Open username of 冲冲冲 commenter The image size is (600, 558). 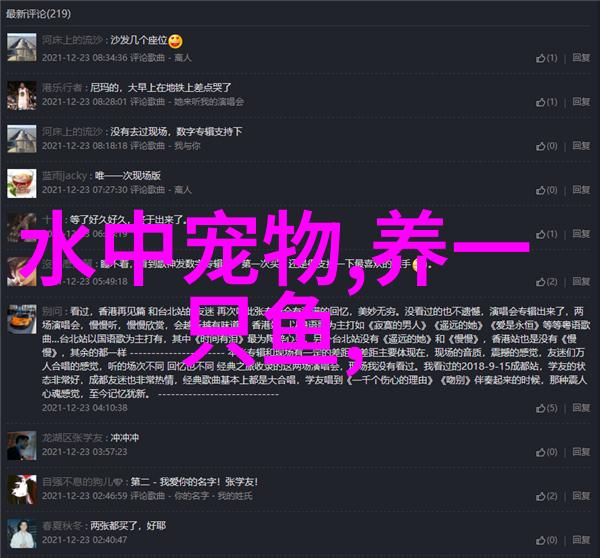click(72, 438)
